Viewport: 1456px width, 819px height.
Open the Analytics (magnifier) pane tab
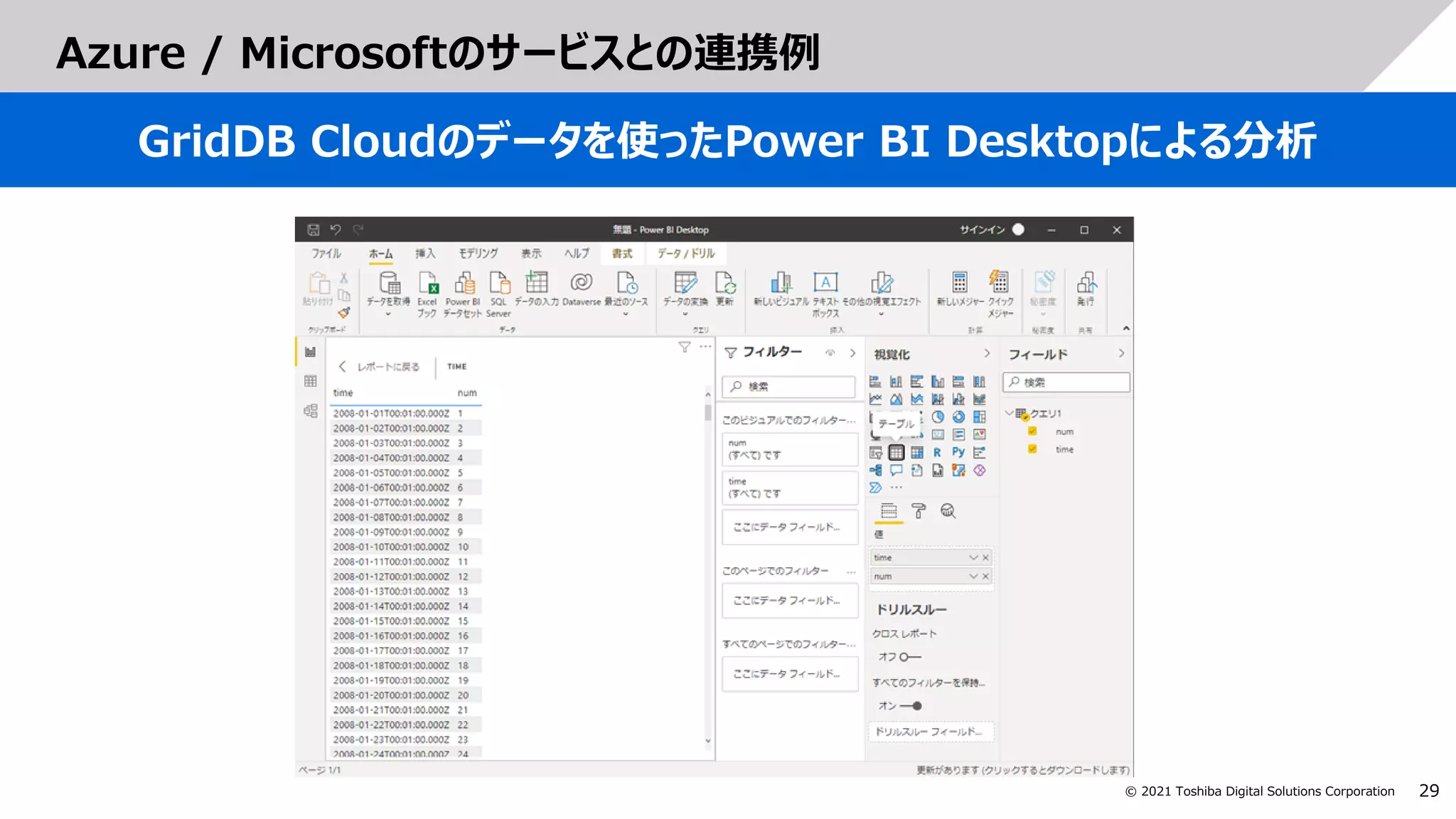(948, 510)
